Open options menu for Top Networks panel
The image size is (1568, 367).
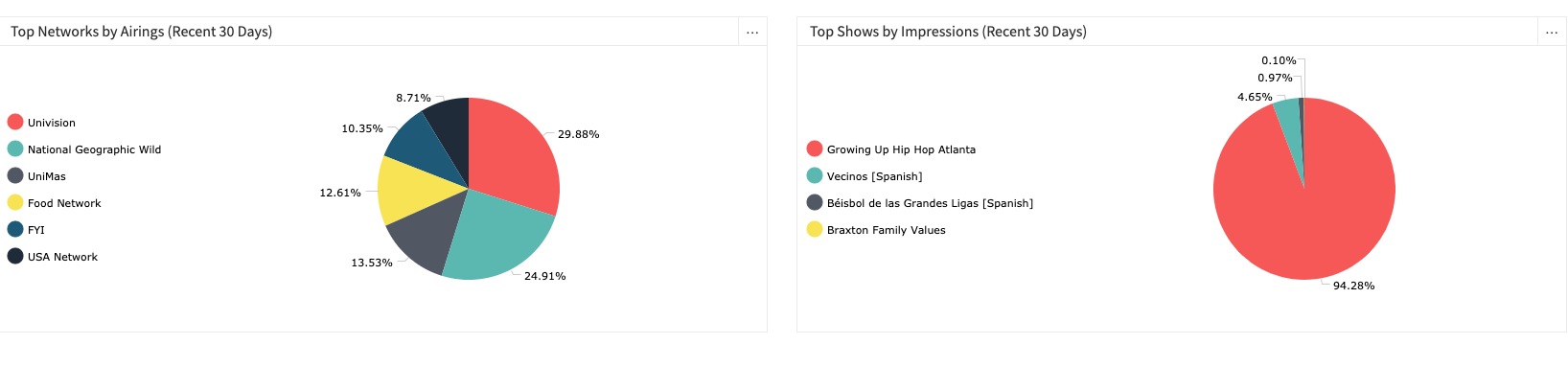(752, 32)
